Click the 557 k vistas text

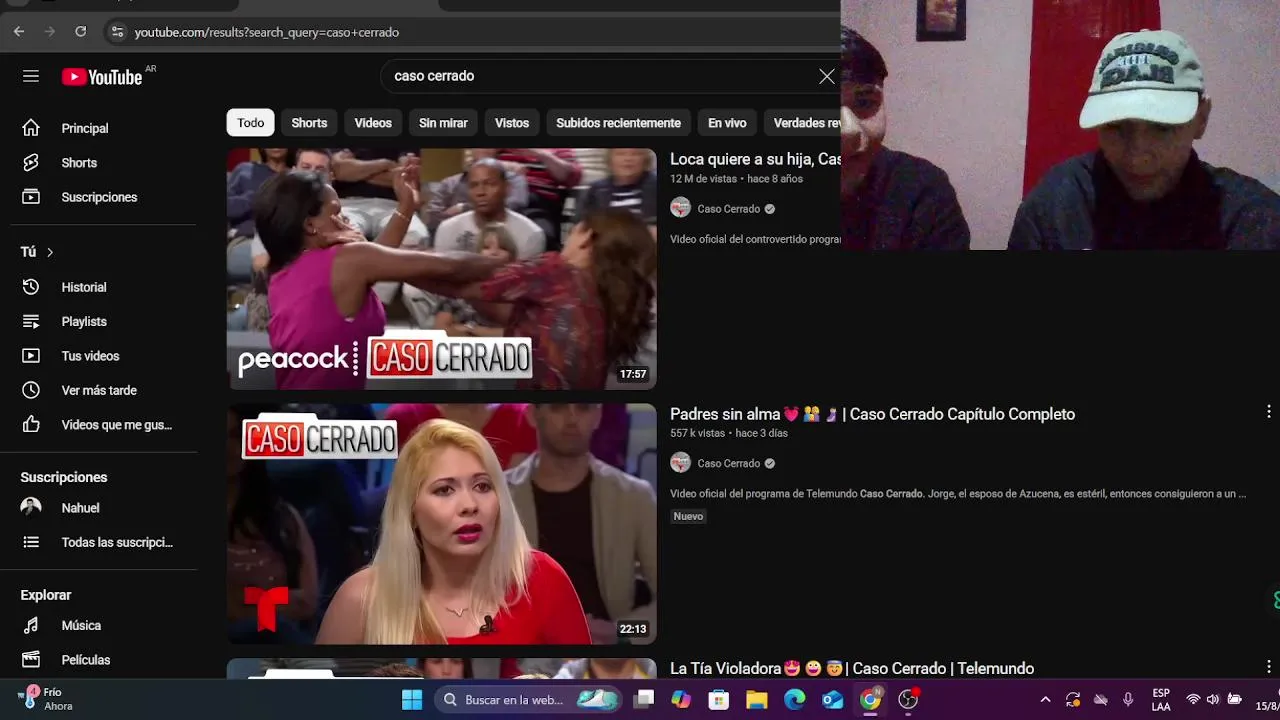(697, 433)
